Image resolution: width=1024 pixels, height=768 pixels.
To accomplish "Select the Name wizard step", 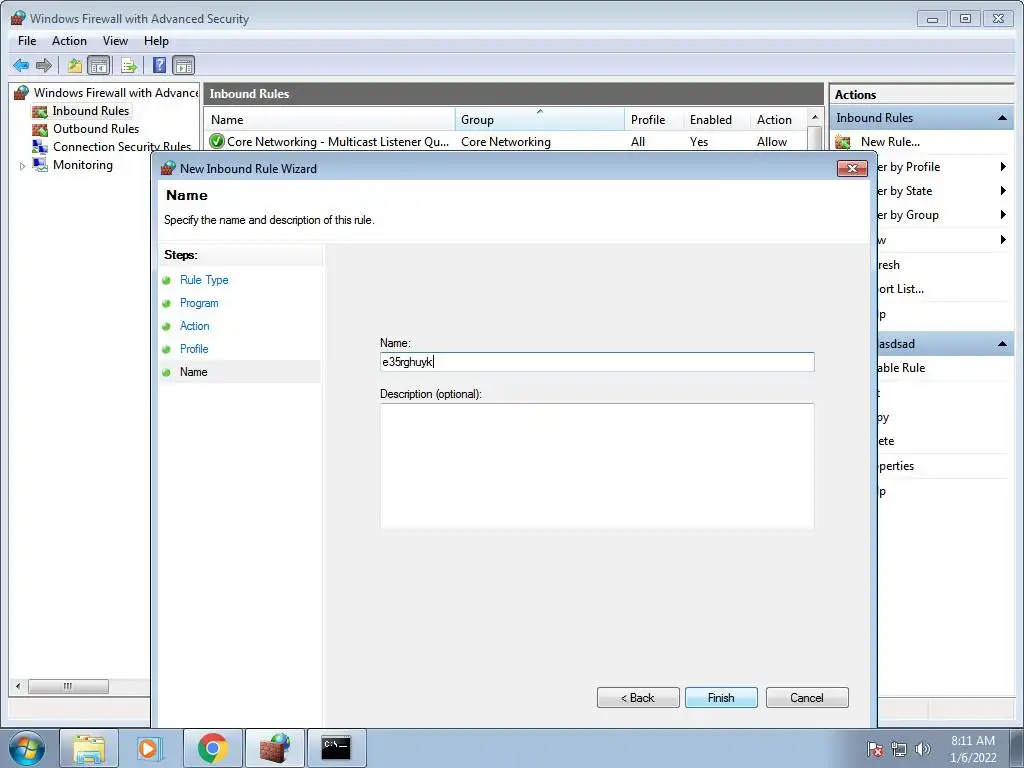I will (x=193, y=372).
